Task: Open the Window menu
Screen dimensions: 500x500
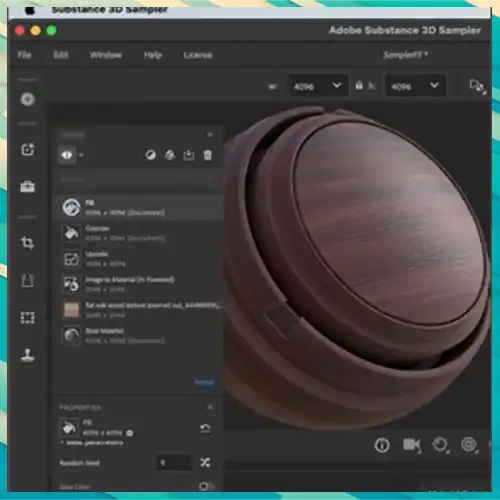Action: coord(106,55)
